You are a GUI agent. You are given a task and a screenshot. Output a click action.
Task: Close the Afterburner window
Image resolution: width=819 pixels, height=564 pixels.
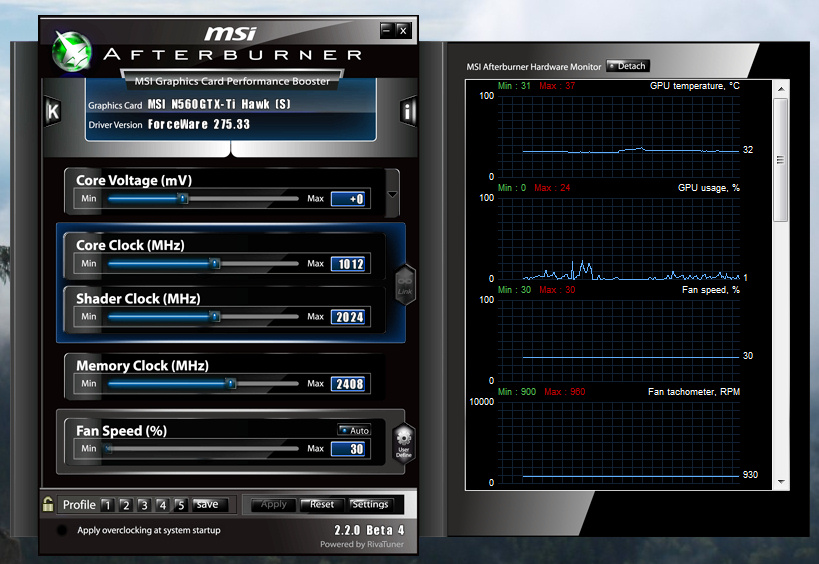[403, 30]
